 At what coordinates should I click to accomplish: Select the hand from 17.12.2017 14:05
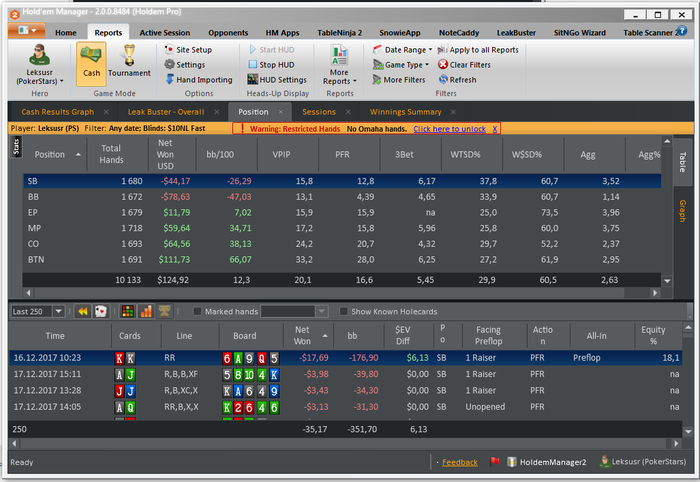click(x=346, y=407)
